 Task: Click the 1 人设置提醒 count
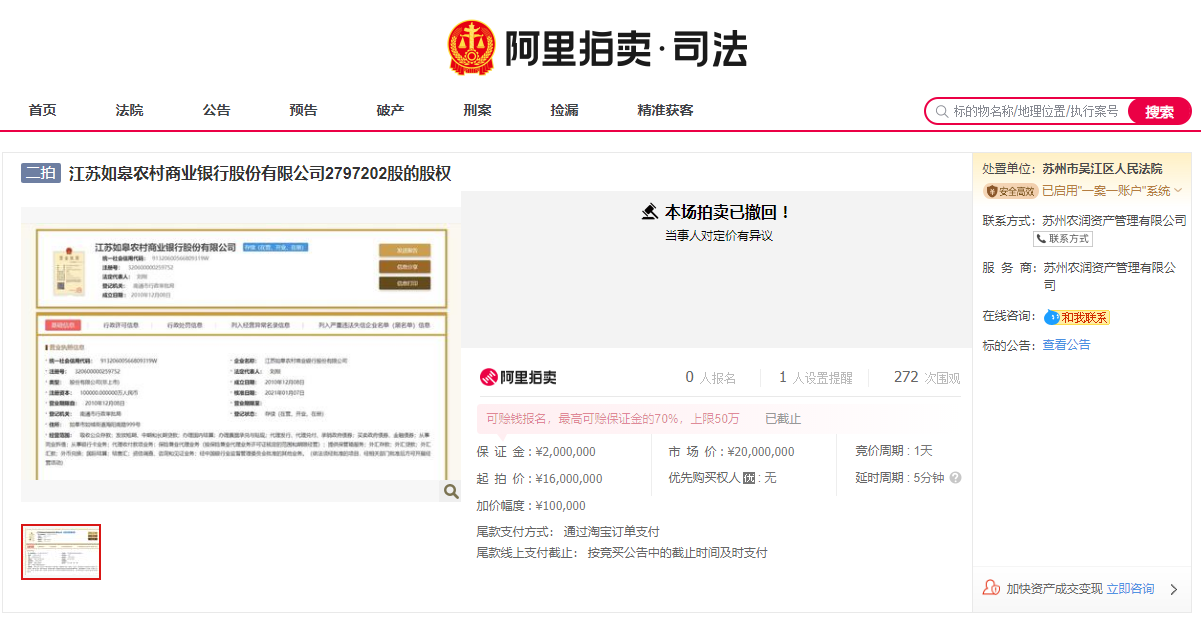click(816, 377)
